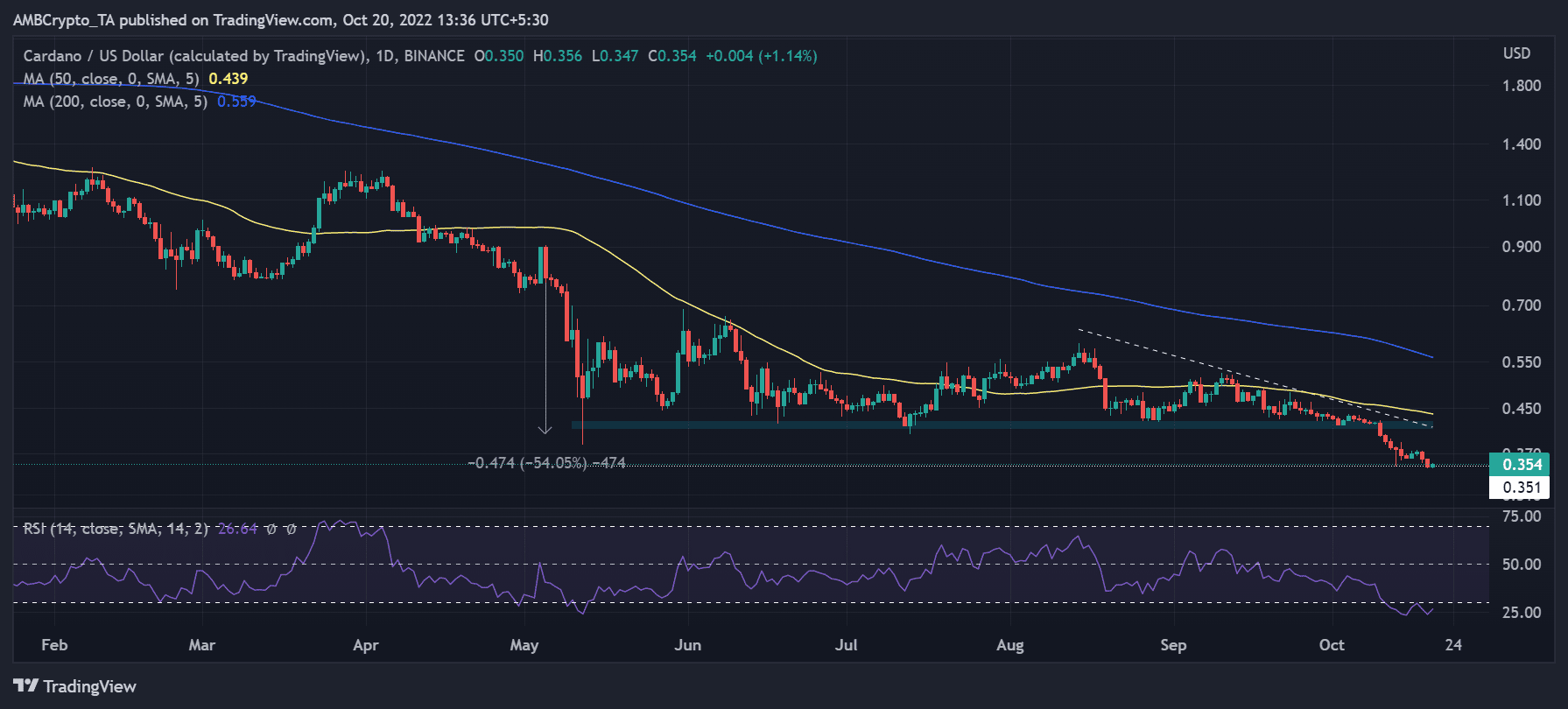Image resolution: width=1568 pixels, height=709 pixels.
Task: Click the −0.474 (−54.05%) measurement label
Action: [x=547, y=463]
